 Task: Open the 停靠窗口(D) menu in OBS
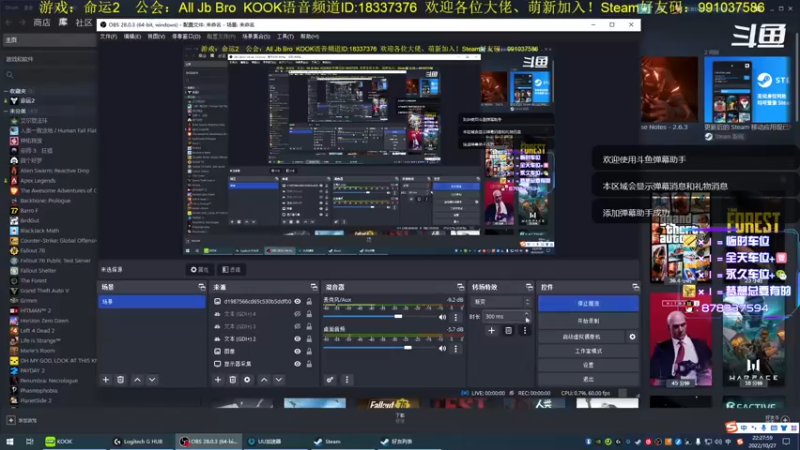186,36
